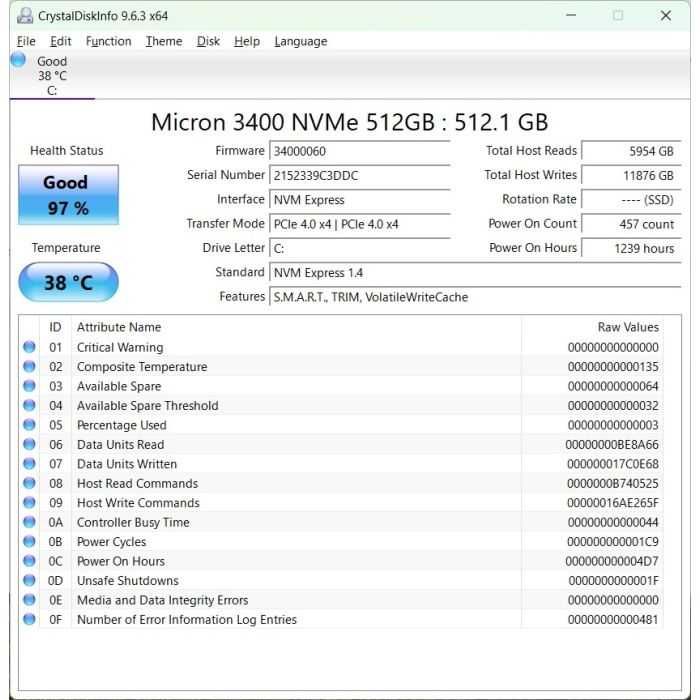Click the ID column header
Screen dimensions: 700x700
pos(55,327)
